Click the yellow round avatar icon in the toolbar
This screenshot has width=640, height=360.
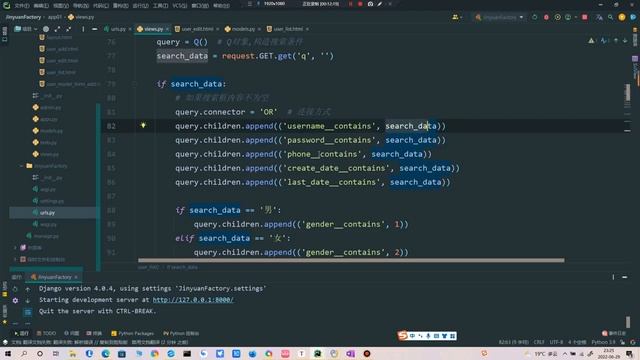click(x=622, y=17)
